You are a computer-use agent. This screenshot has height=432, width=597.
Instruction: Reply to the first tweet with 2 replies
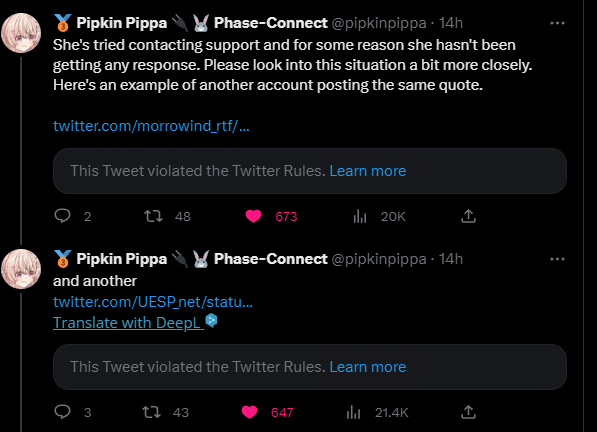(x=62, y=216)
